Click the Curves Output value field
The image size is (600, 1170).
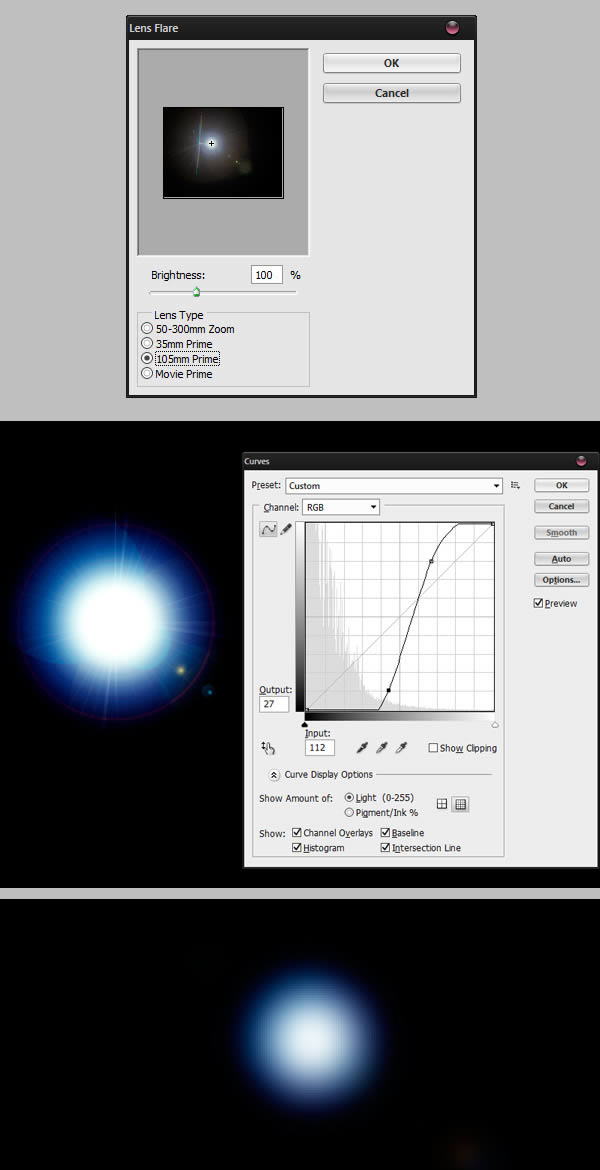point(274,704)
